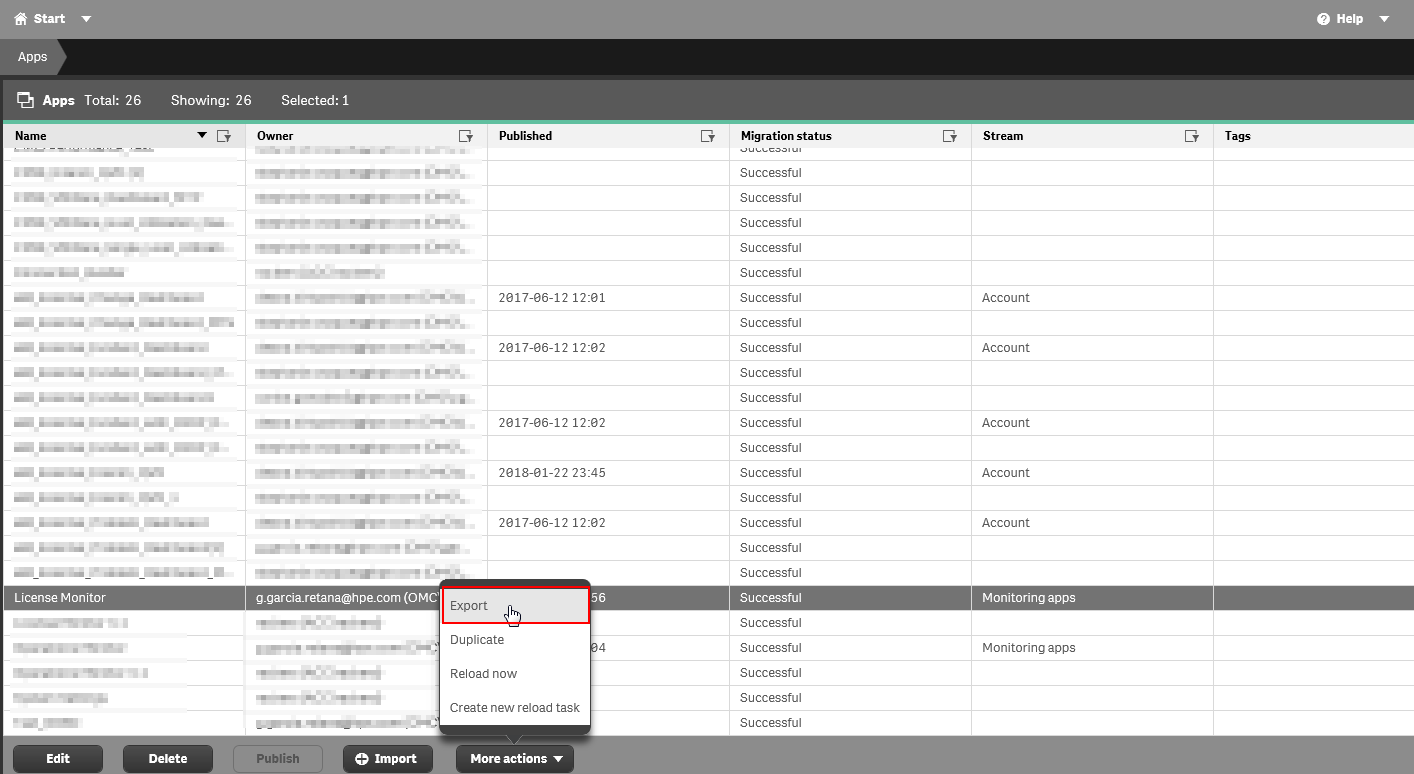Open filter for Migration status column
The width and height of the screenshot is (1414, 774).
pos(950,136)
